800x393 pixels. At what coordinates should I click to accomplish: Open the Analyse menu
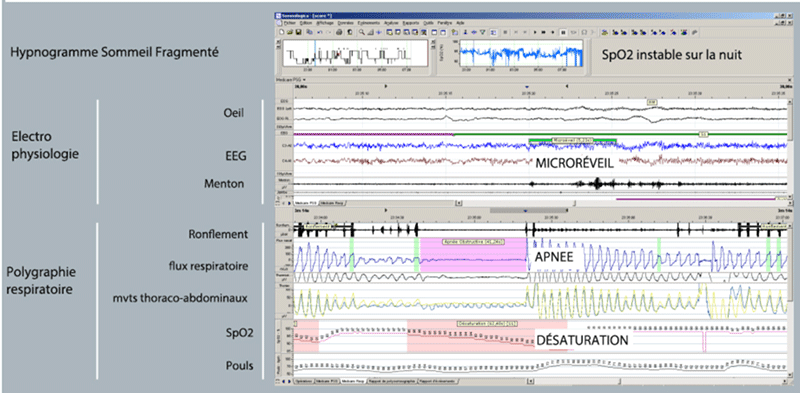pos(391,23)
